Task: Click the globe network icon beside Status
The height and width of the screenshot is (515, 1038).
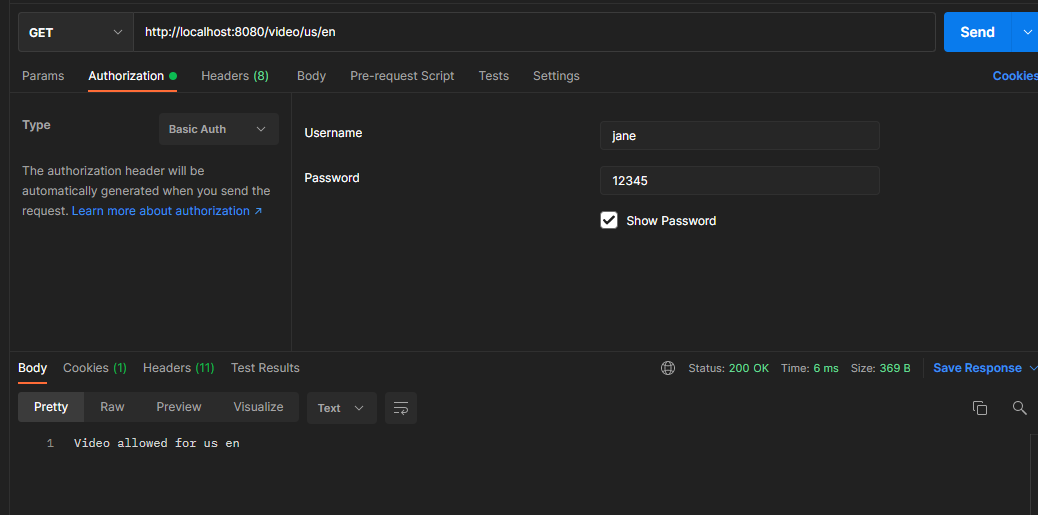Action: [668, 368]
